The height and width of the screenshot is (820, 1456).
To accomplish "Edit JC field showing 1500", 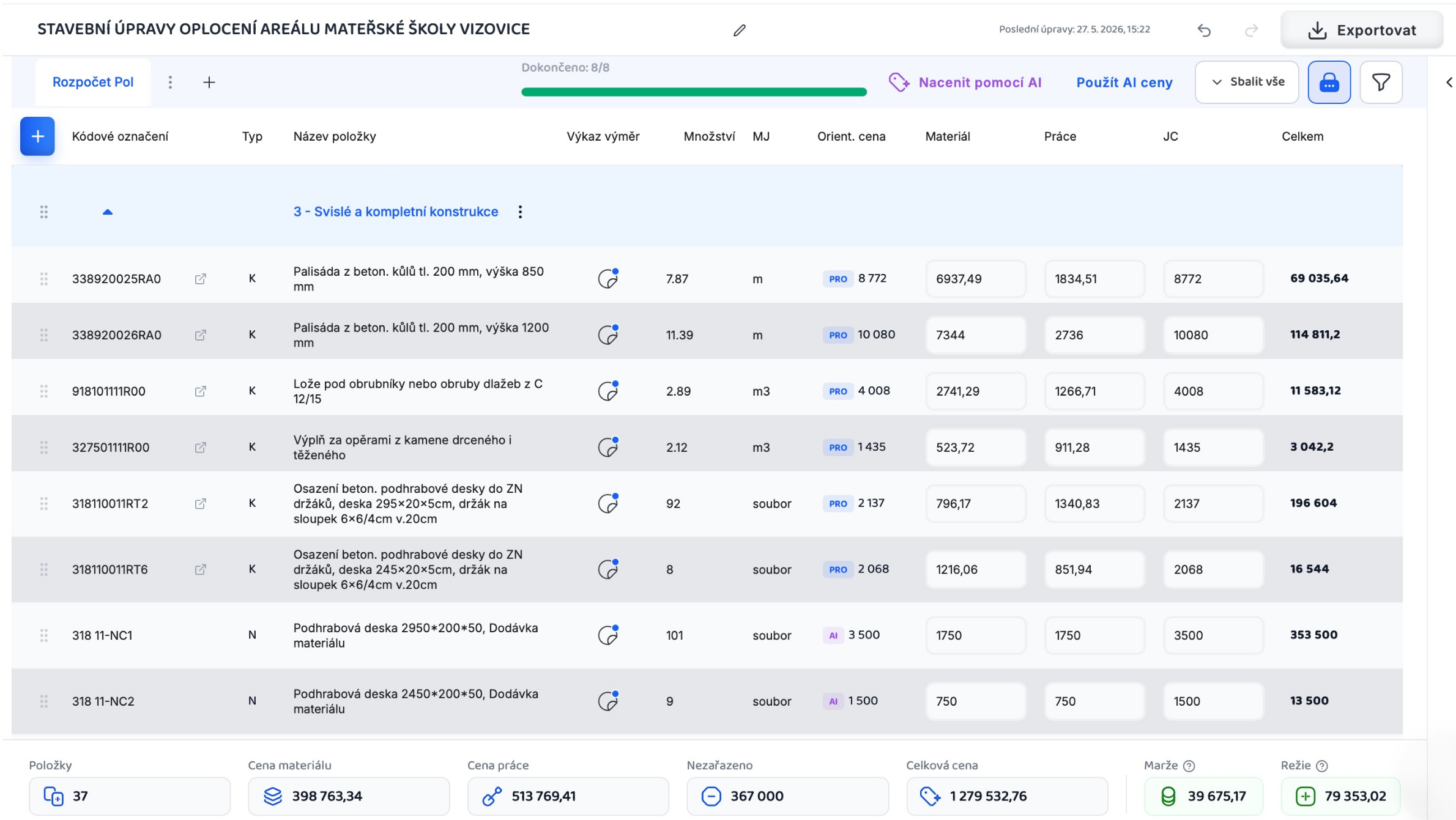I will 1213,701.
